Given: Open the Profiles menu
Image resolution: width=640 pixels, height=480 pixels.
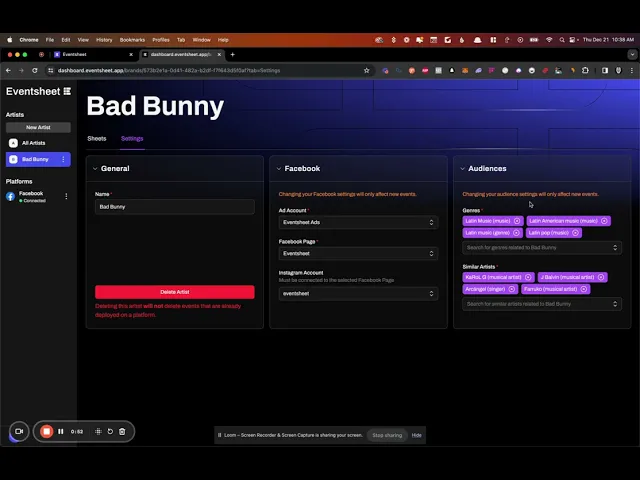Looking at the screenshot, I should pyautogui.click(x=161, y=40).
